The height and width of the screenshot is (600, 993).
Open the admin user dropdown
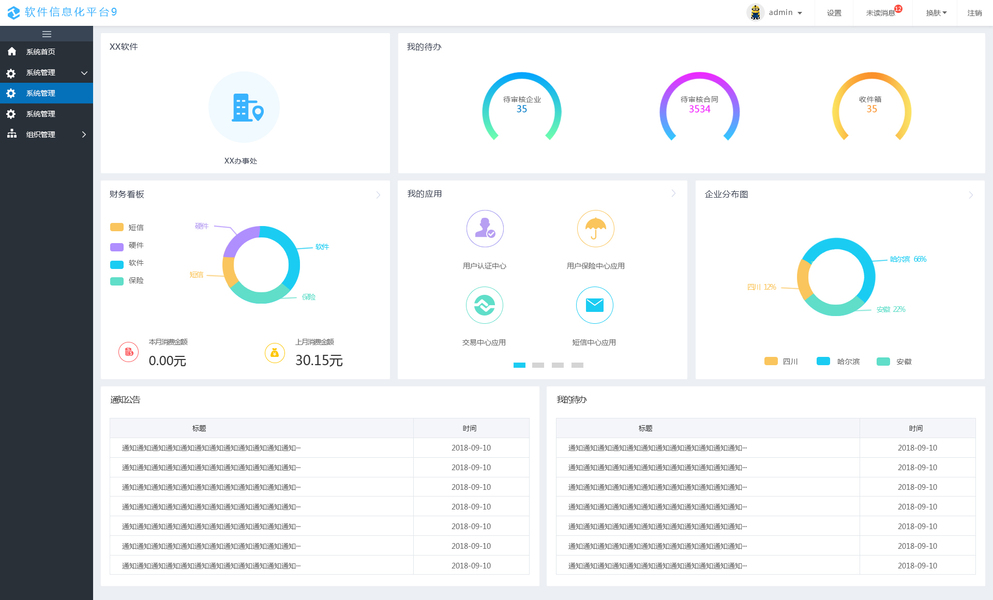(x=785, y=13)
